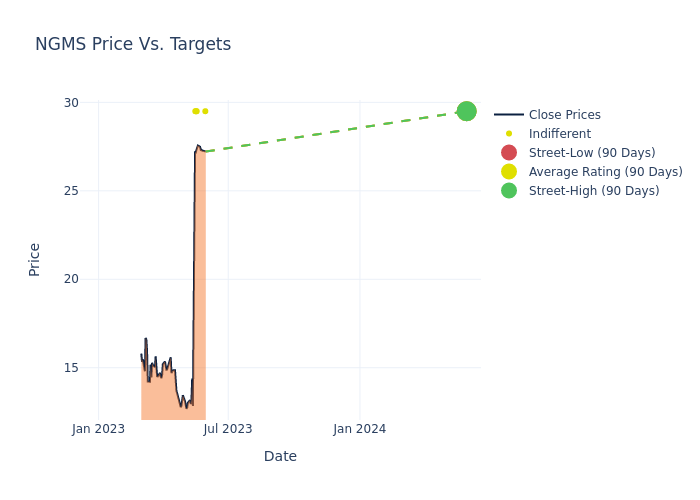Screen dimensions: 700x500
Task: Click the yellow Average Rating legend marker
Action: pyautogui.click(x=509, y=172)
